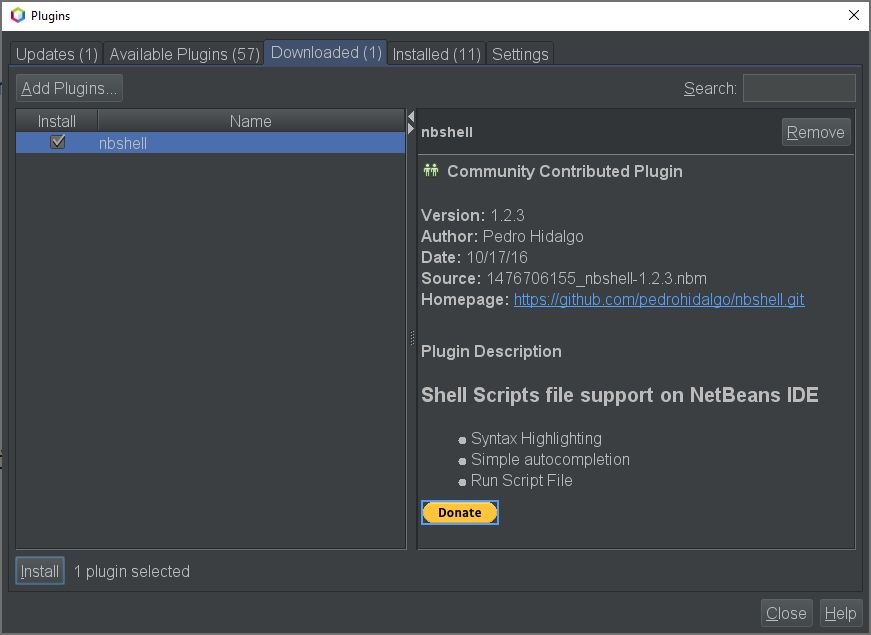Click the right-pointing splitter arrow
The height and width of the screenshot is (635, 871).
(x=410, y=129)
